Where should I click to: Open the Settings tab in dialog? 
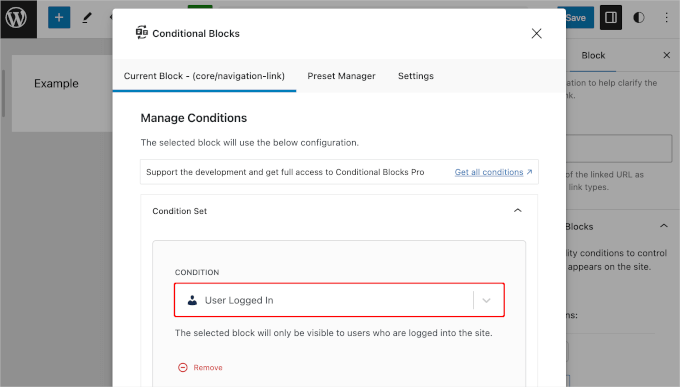click(415, 76)
